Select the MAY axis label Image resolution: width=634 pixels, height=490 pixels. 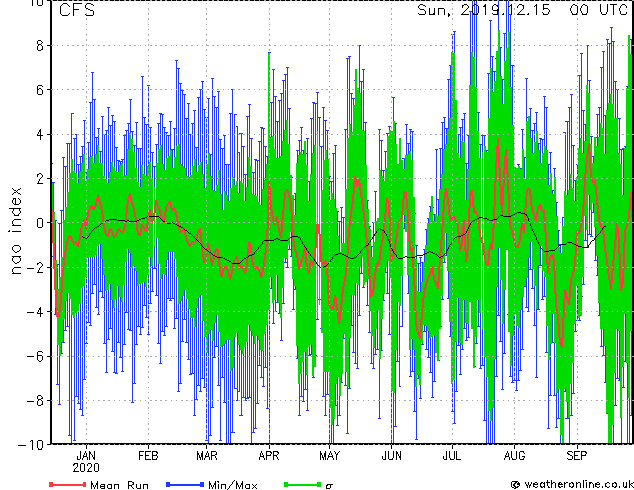(330, 456)
